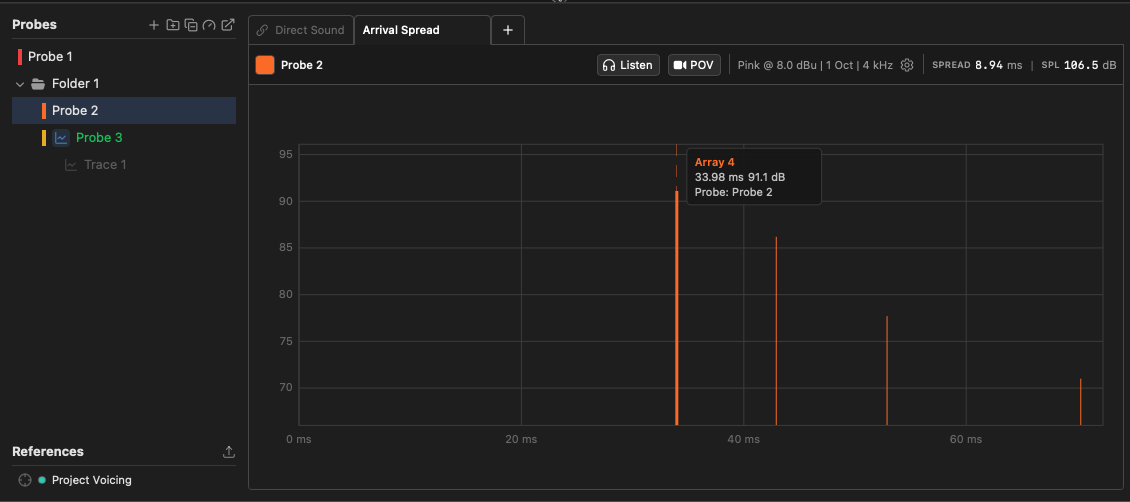This screenshot has width=1130, height=502.
Task: Switch to the Direct Sound tab
Action: [301, 30]
